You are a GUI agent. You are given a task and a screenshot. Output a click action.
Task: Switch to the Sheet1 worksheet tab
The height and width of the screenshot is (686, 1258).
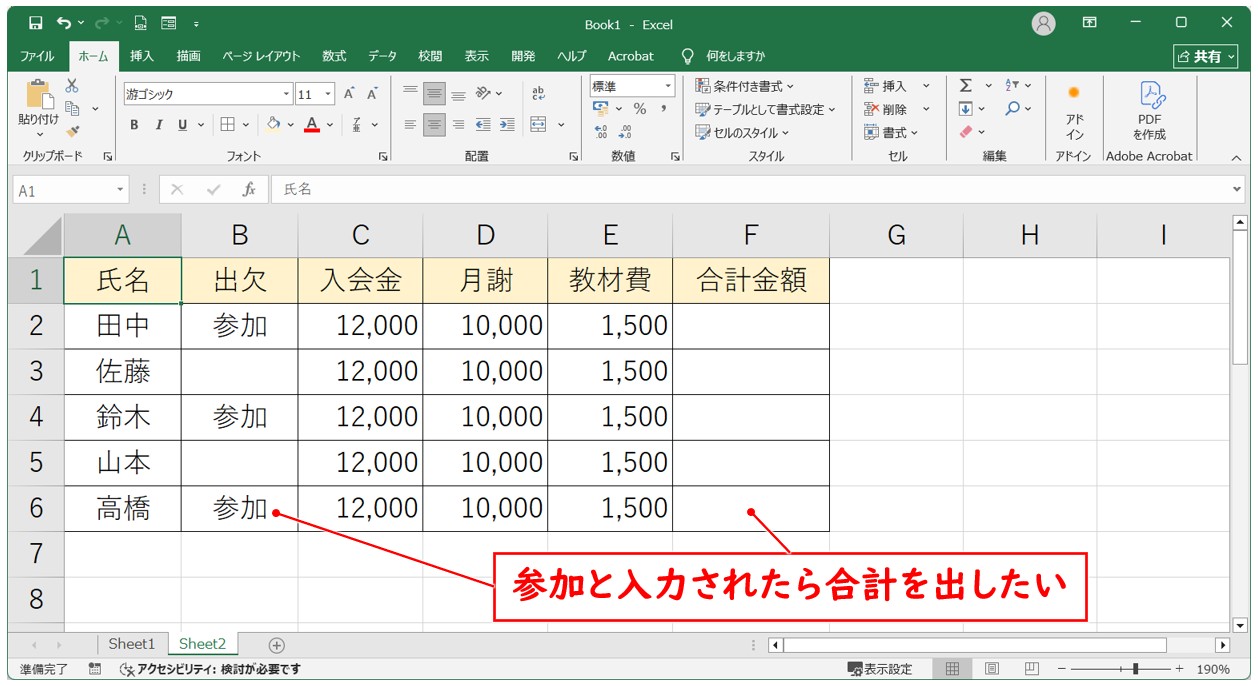(x=131, y=644)
